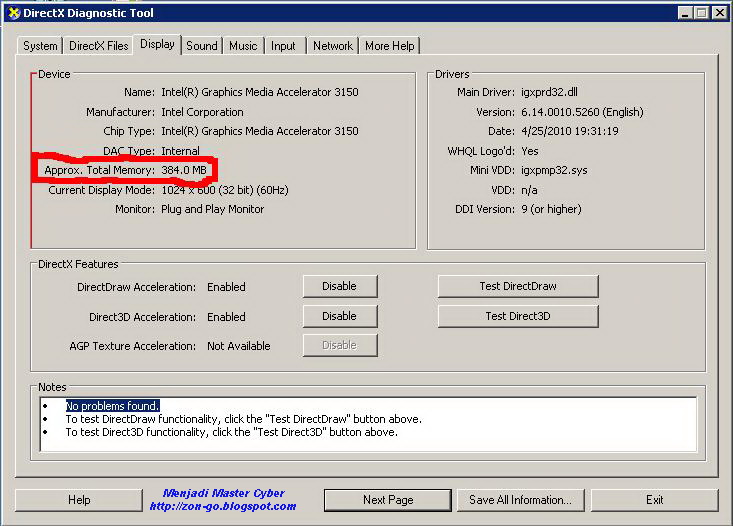Click DirectDraw Acceleration status 'Enabled'
This screenshot has width=733, height=526.
[x=226, y=287]
